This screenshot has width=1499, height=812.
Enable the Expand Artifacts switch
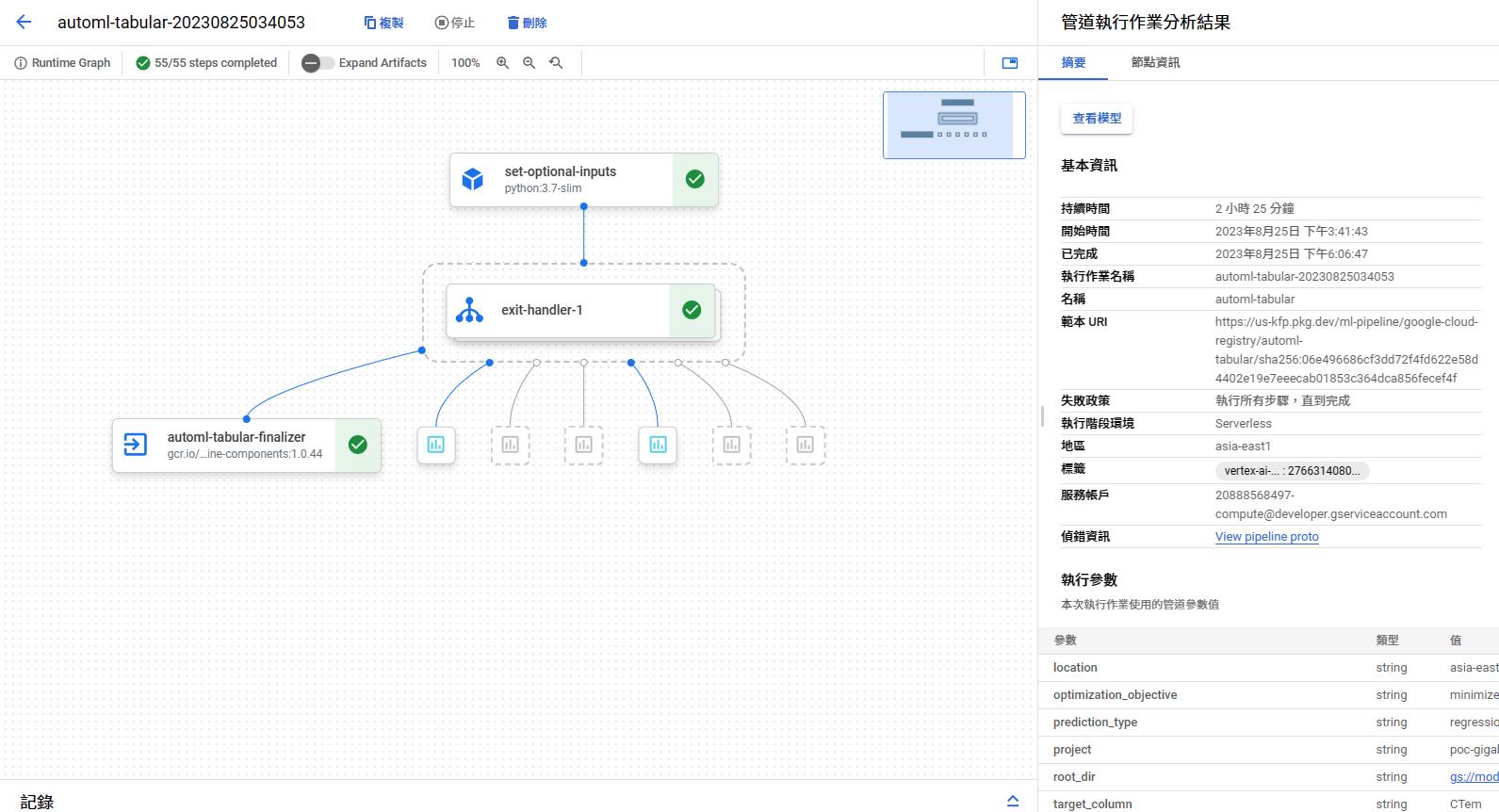pos(318,63)
